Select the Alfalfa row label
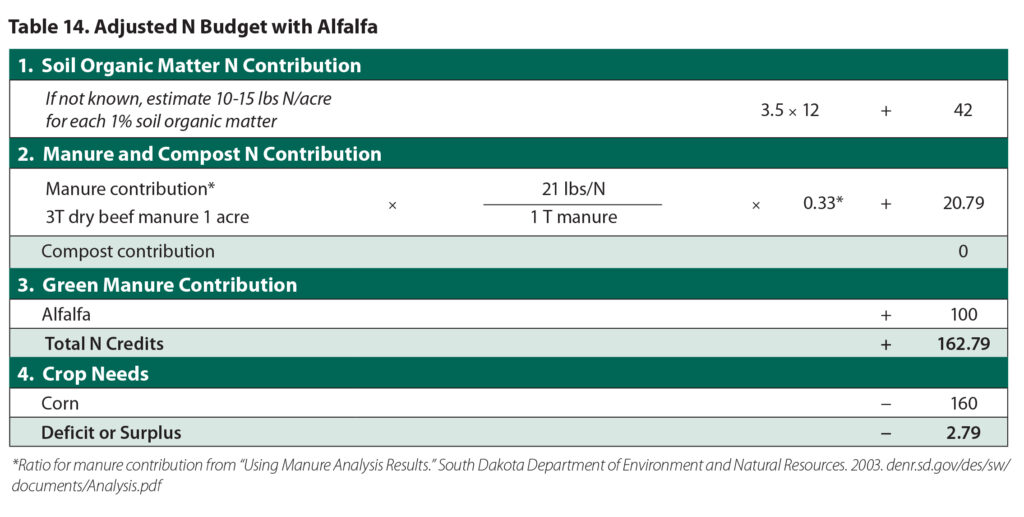Image resolution: width=1024 pixels, height=517 pixels. point(66,315)
